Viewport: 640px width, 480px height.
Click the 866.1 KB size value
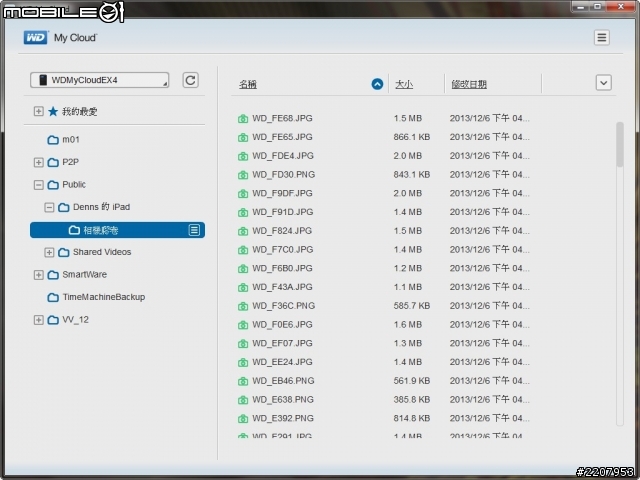click(412, 137)
